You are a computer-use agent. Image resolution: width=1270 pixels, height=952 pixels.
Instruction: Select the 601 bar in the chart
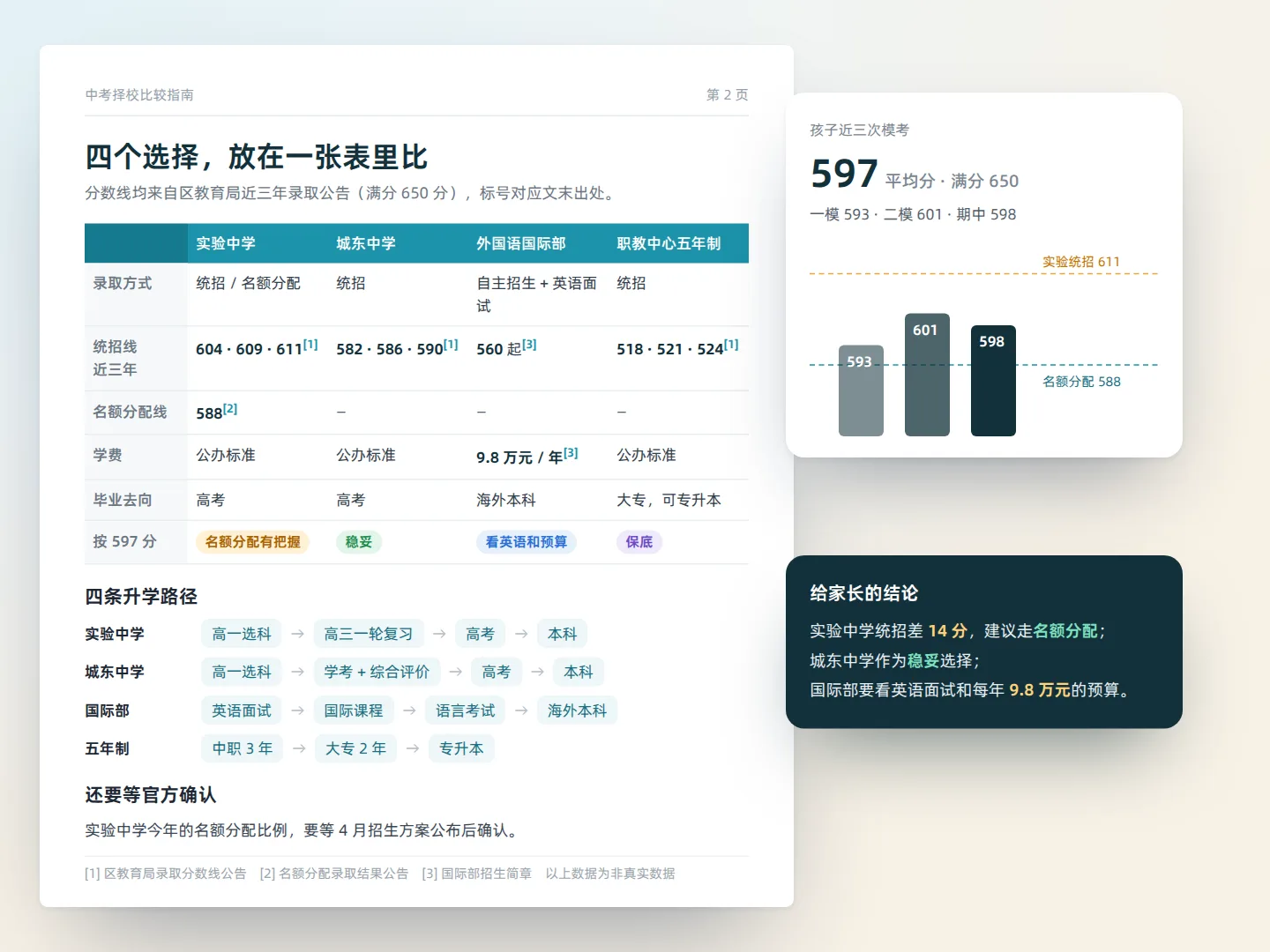click(x=927, y=375)
